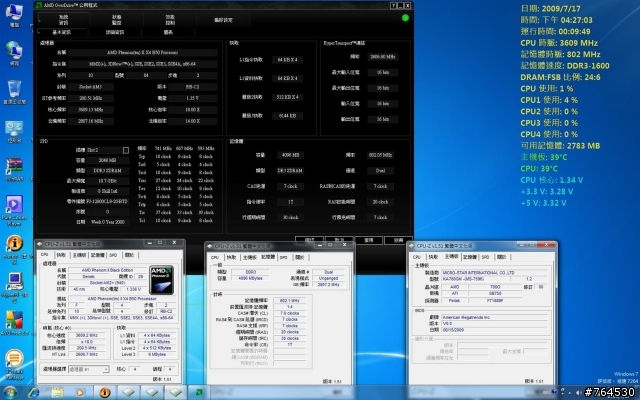Image resolution: width=640 pixels, height=400 pixels.
Task: Open Windows Explorer folder on taskbar
Action: [58, 393]
